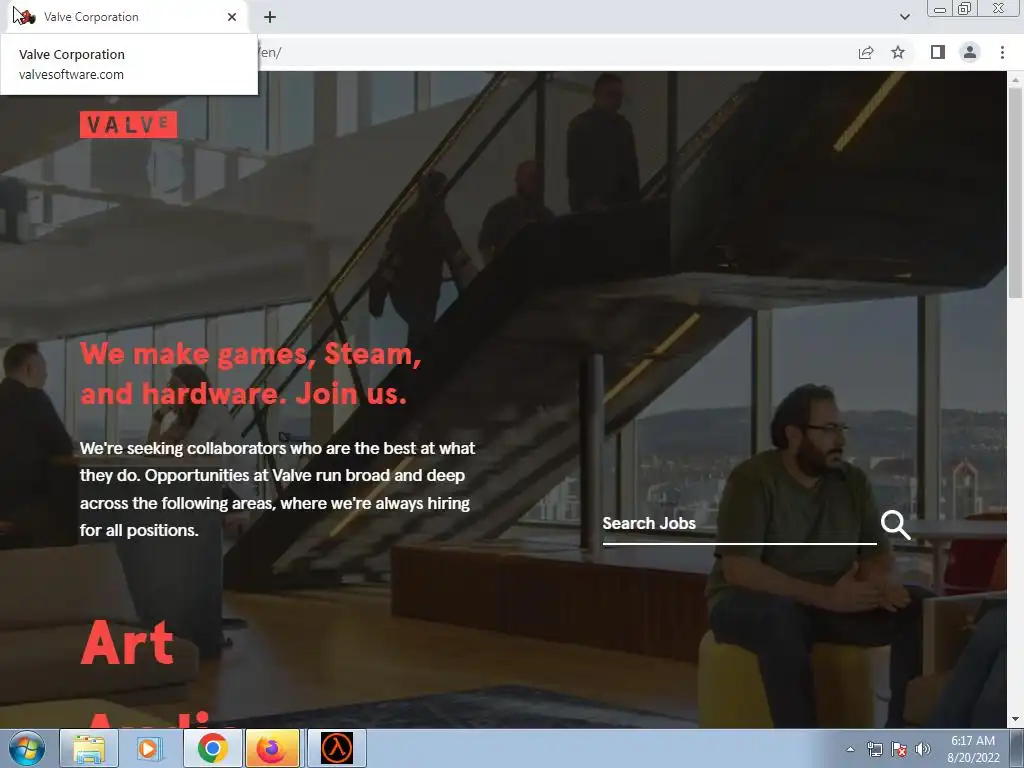
Task: Click the page vertical scrollbar thumb
Action: point(1015,193)
